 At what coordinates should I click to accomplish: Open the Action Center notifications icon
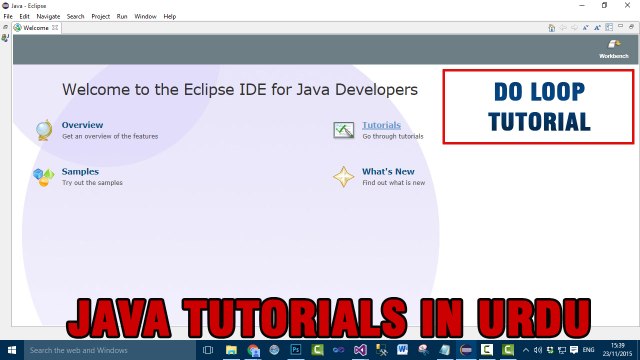574,350
